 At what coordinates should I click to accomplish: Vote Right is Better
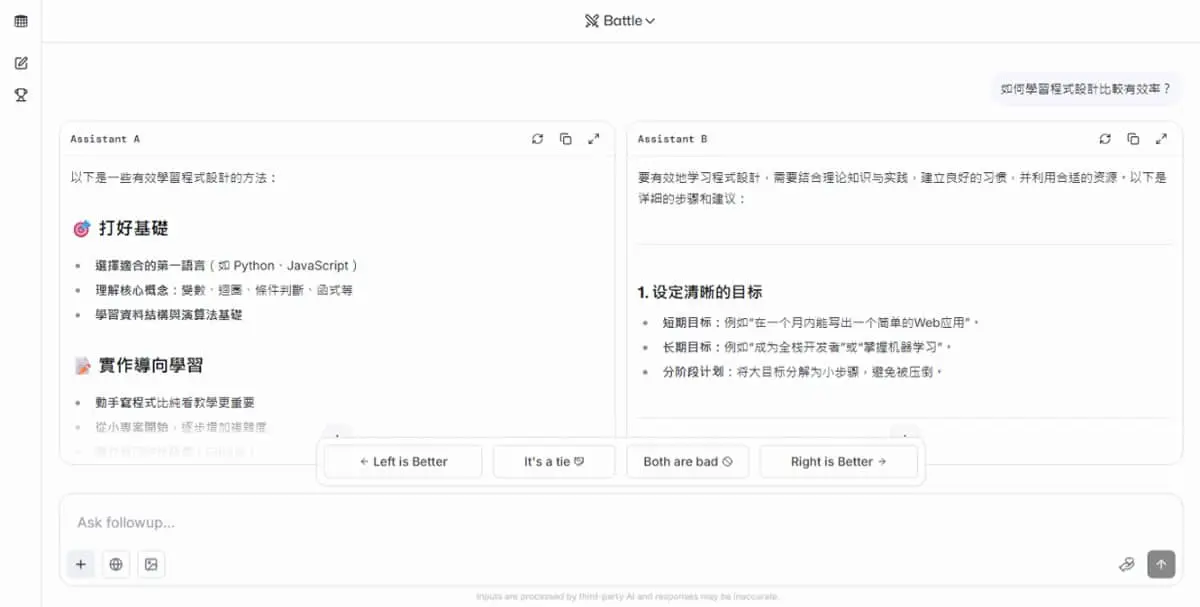coord(838,462)
